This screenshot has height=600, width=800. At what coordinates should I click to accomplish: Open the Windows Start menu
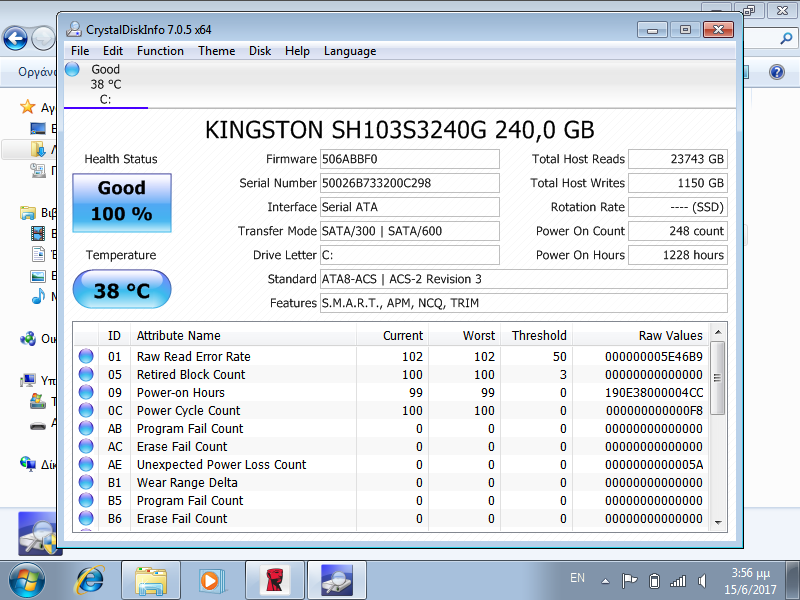point(27,580)
